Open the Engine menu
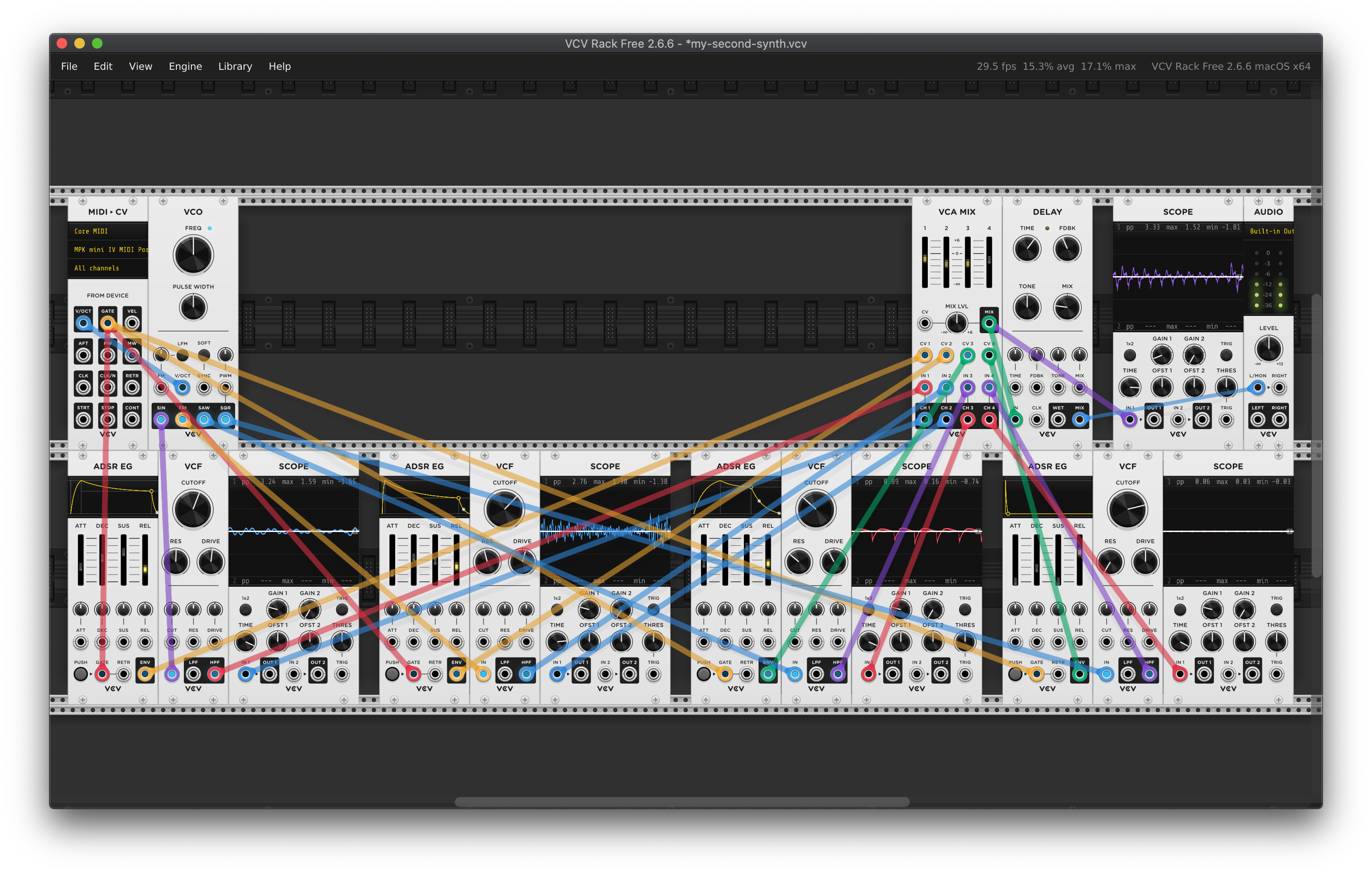 click(x=185, y=66)
